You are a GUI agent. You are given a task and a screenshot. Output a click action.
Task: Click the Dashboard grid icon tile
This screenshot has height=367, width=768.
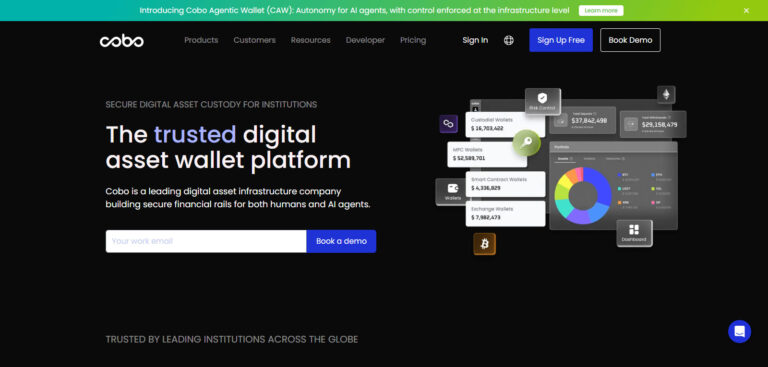pos(634,233)
